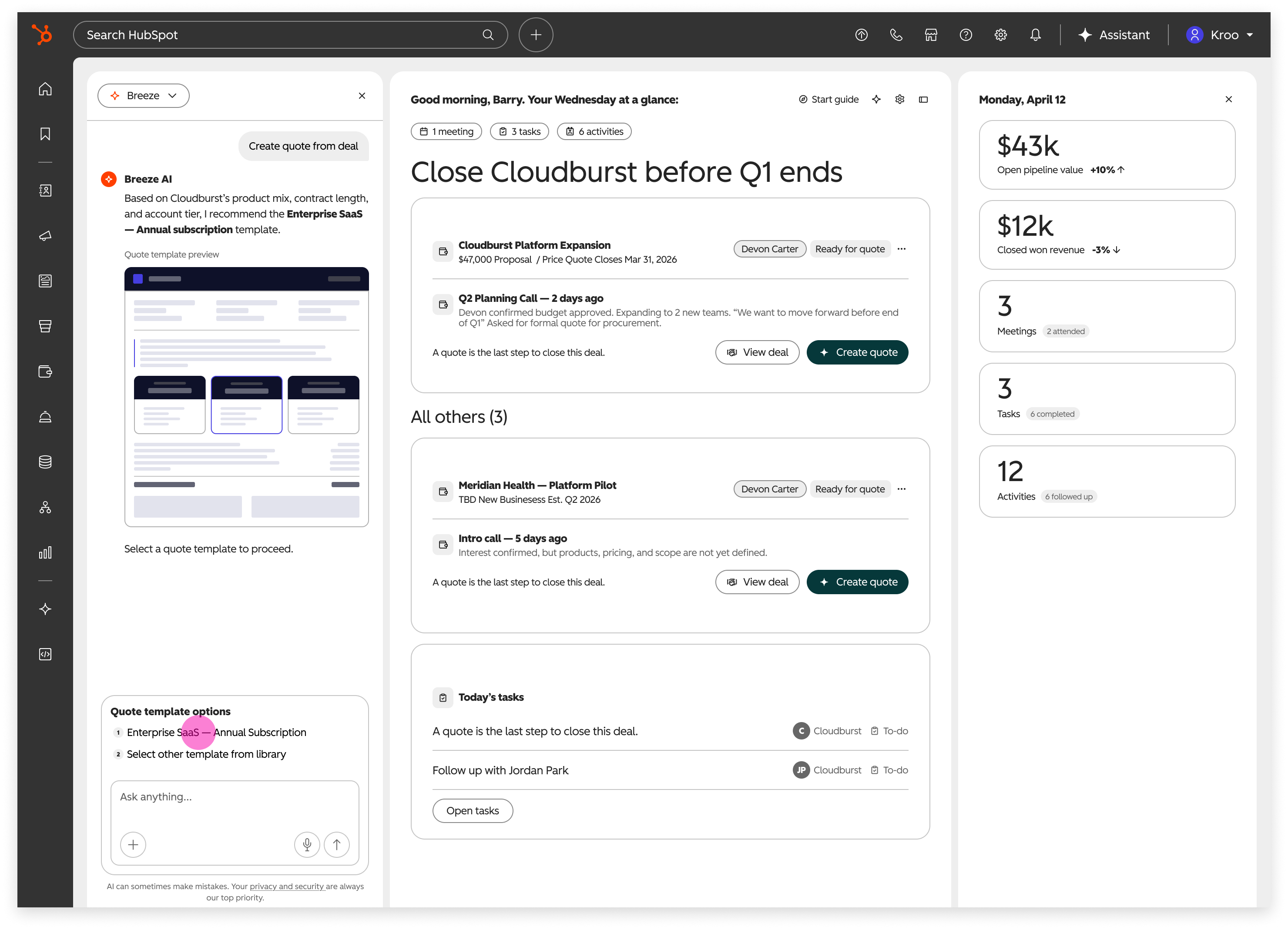The width and height of the screenshot is (1288, 930).
Task: Toggle the panel layout icon in the glance header
Action: (923, 99)
